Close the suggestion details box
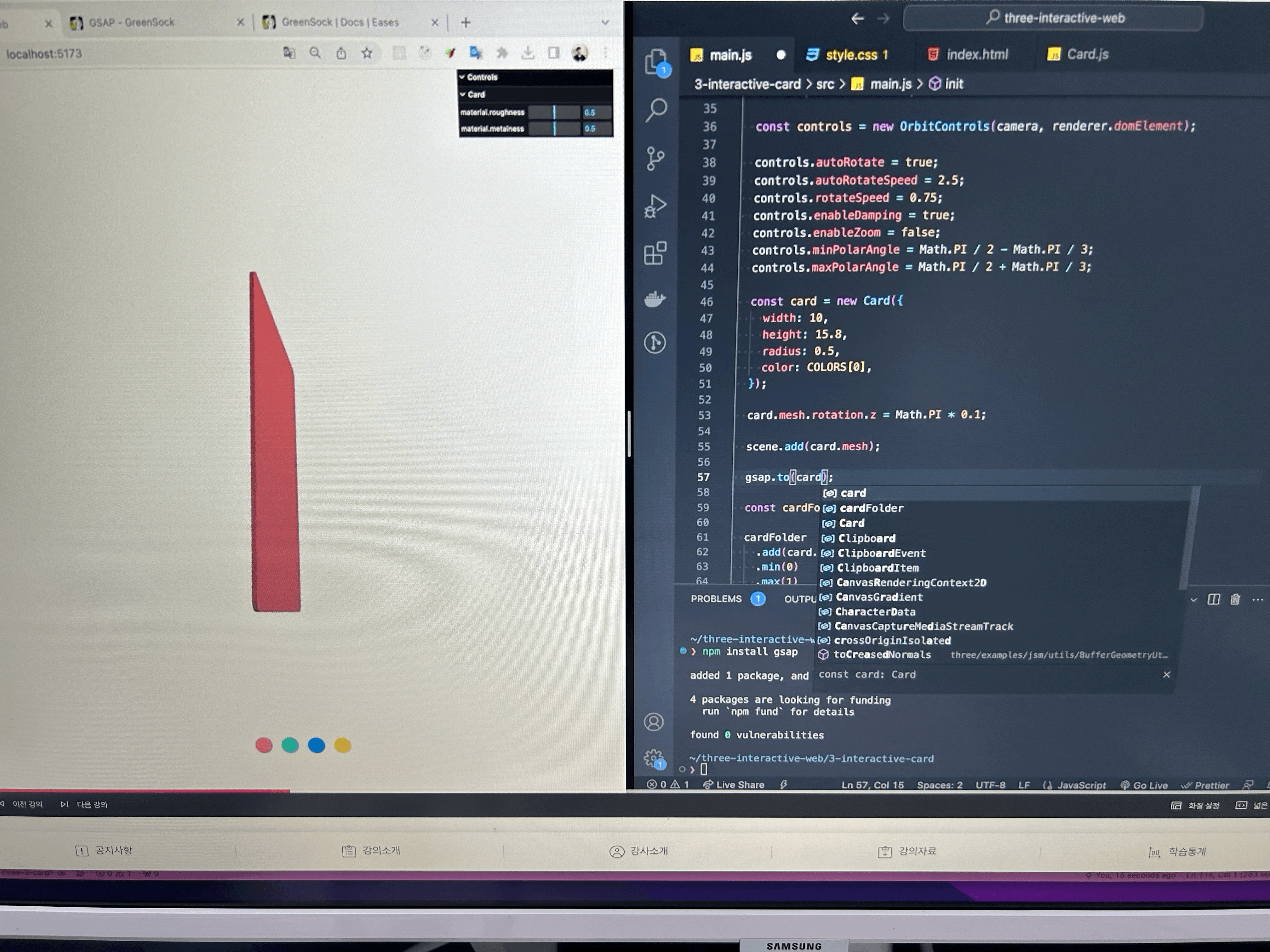The width and height of the screenshot is (1270, 952). 1166,674
